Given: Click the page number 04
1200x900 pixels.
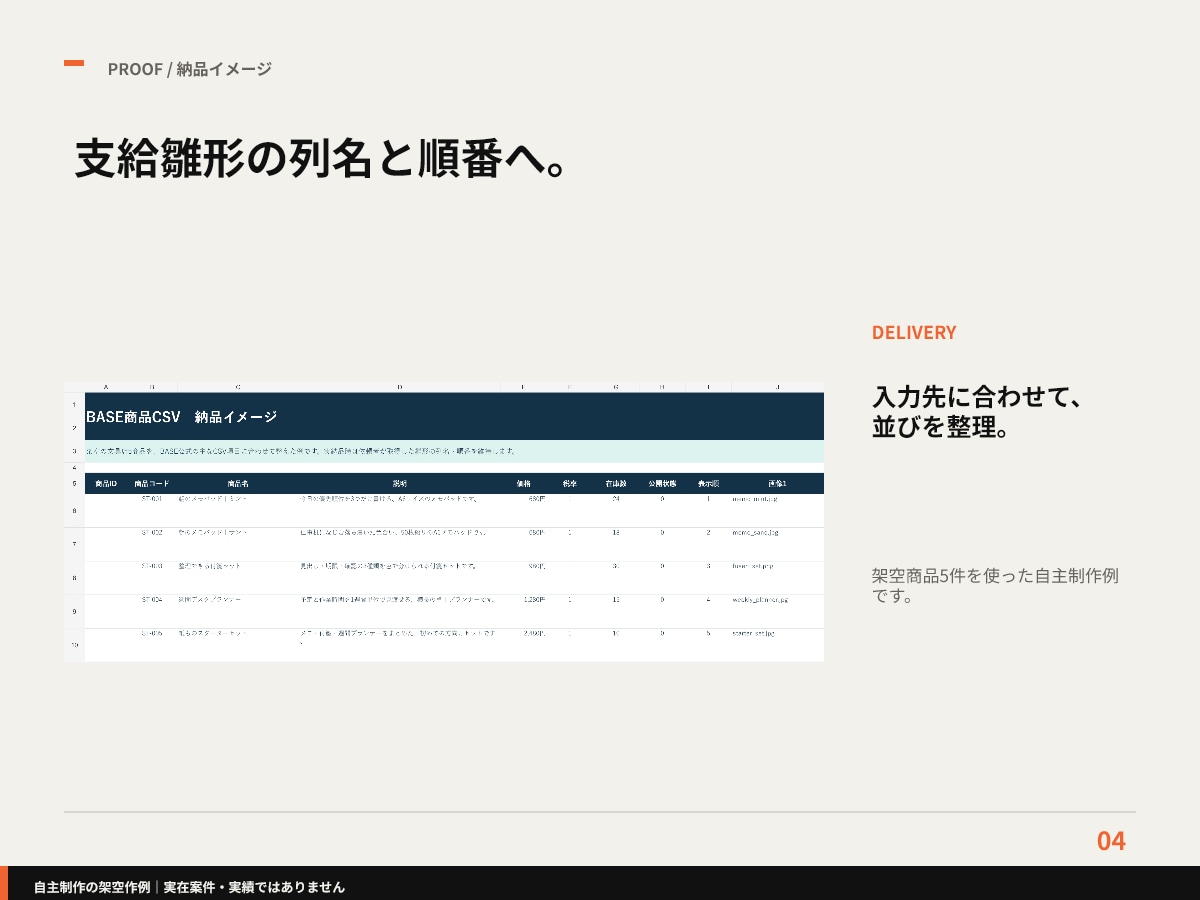Looking at the screenshot, I should pos(1111,841).
